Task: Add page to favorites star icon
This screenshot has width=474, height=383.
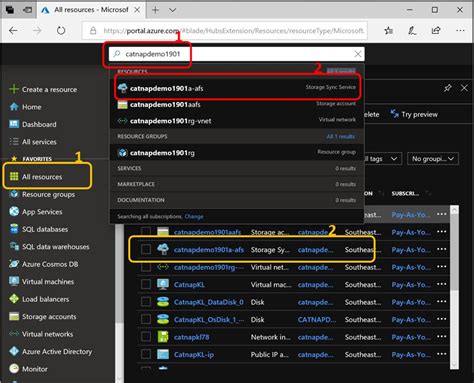Action: (x=388, y=31)
